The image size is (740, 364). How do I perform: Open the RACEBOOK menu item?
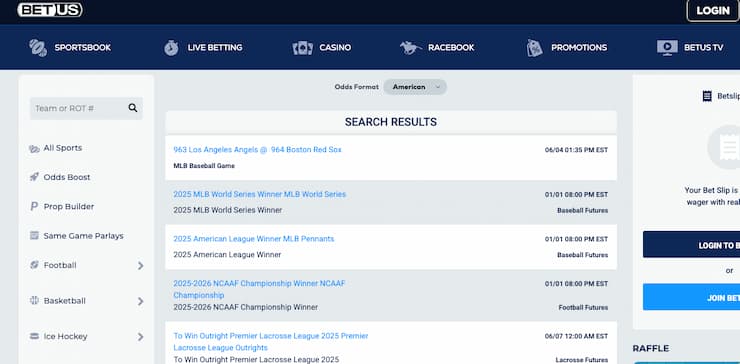pyautogui.click(x=451, y=48)
